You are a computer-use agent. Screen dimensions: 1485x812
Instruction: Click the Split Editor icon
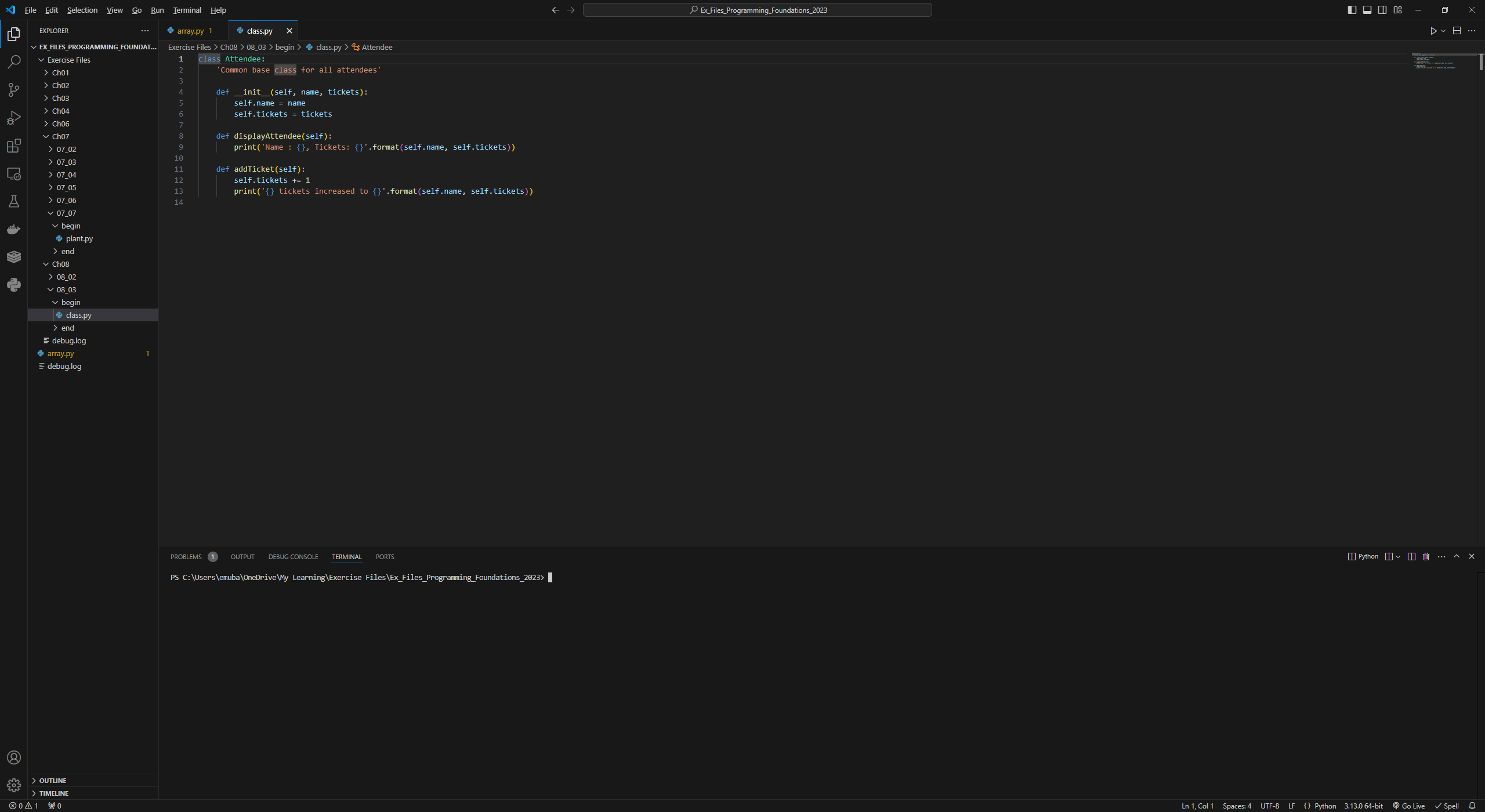point(1457,31)
